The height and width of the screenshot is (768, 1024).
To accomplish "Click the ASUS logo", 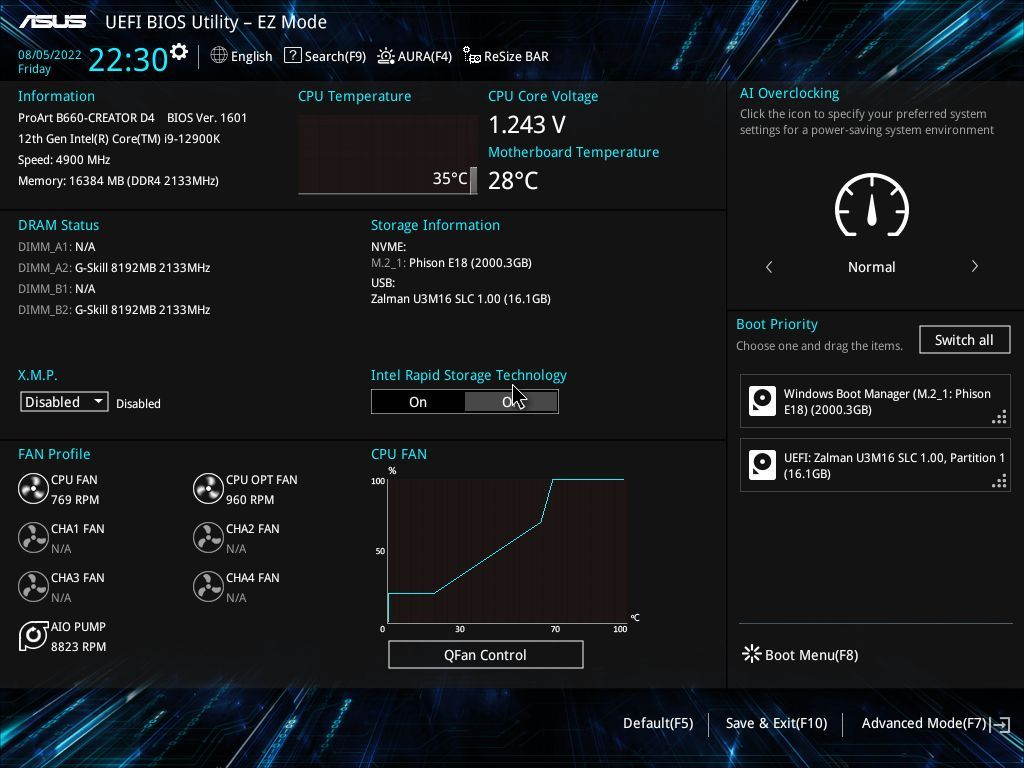I will [53, 22].
